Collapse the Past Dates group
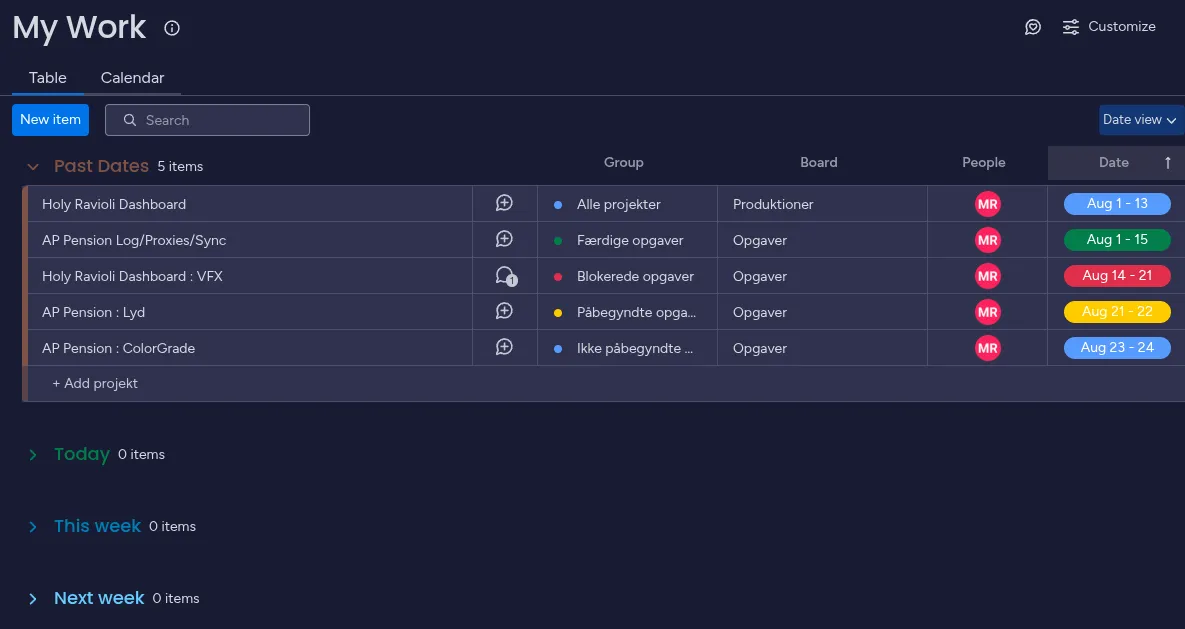The width and height of the screenshot is (1185, 629). tap(33, 167)
